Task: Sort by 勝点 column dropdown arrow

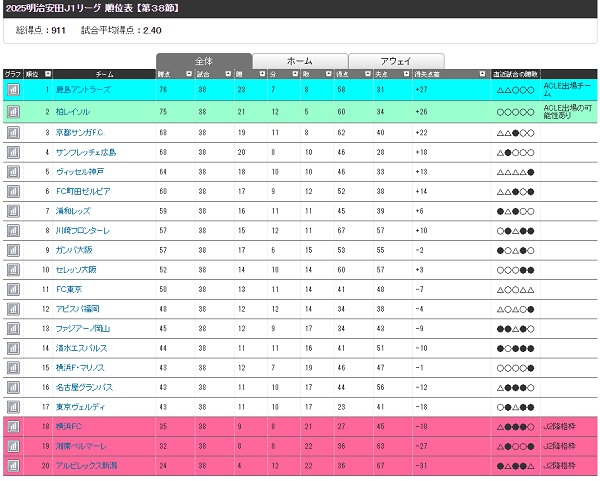Action: 187,74
